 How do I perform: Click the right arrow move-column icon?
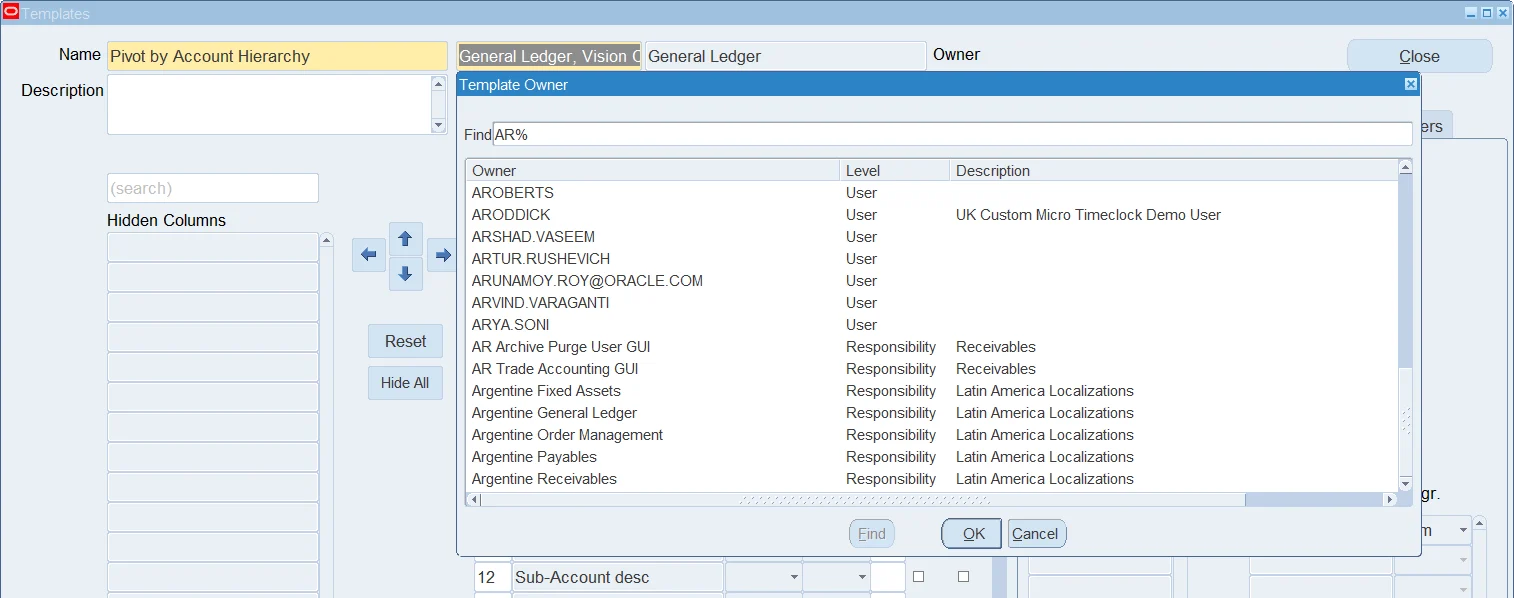pos(442,255)
